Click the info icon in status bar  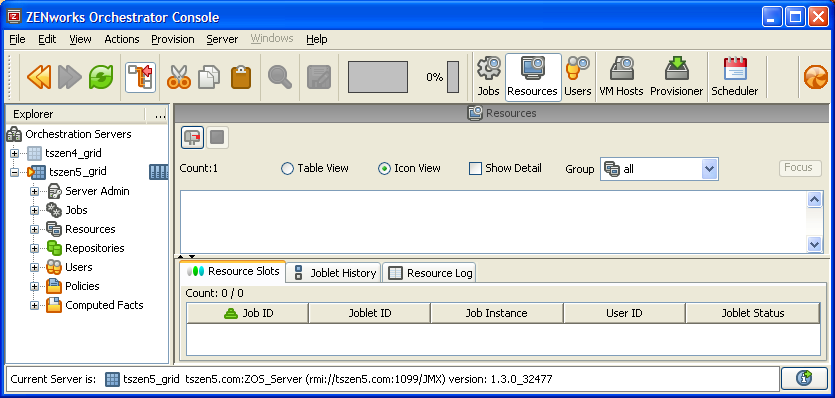tap(804, 378)
